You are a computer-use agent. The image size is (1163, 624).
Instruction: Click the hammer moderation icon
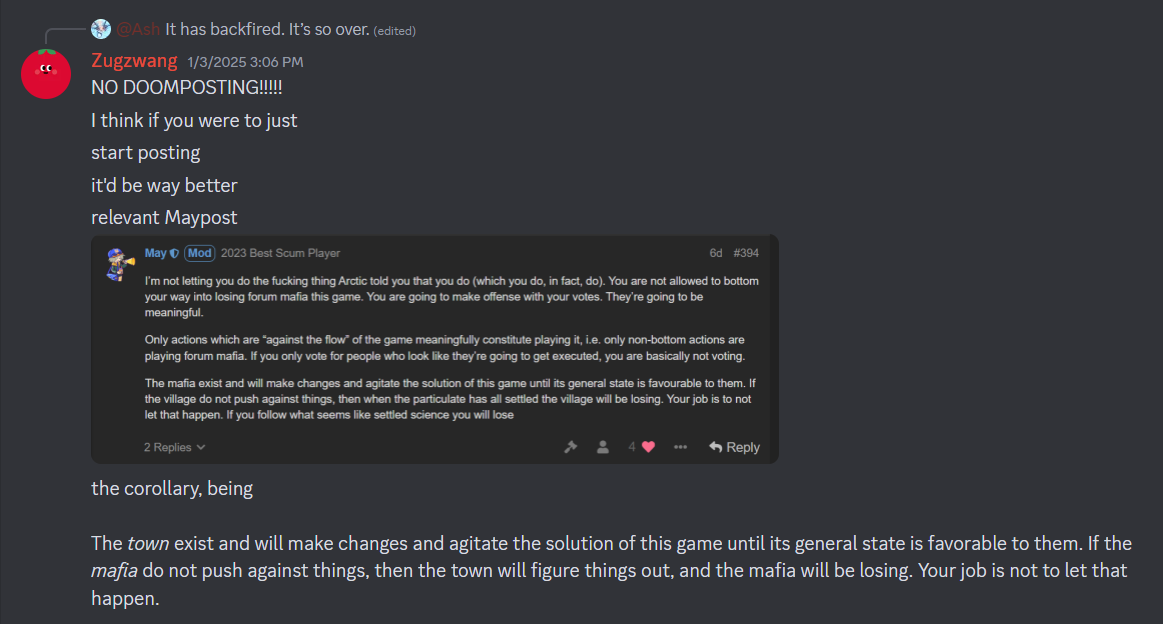point(571,447)
